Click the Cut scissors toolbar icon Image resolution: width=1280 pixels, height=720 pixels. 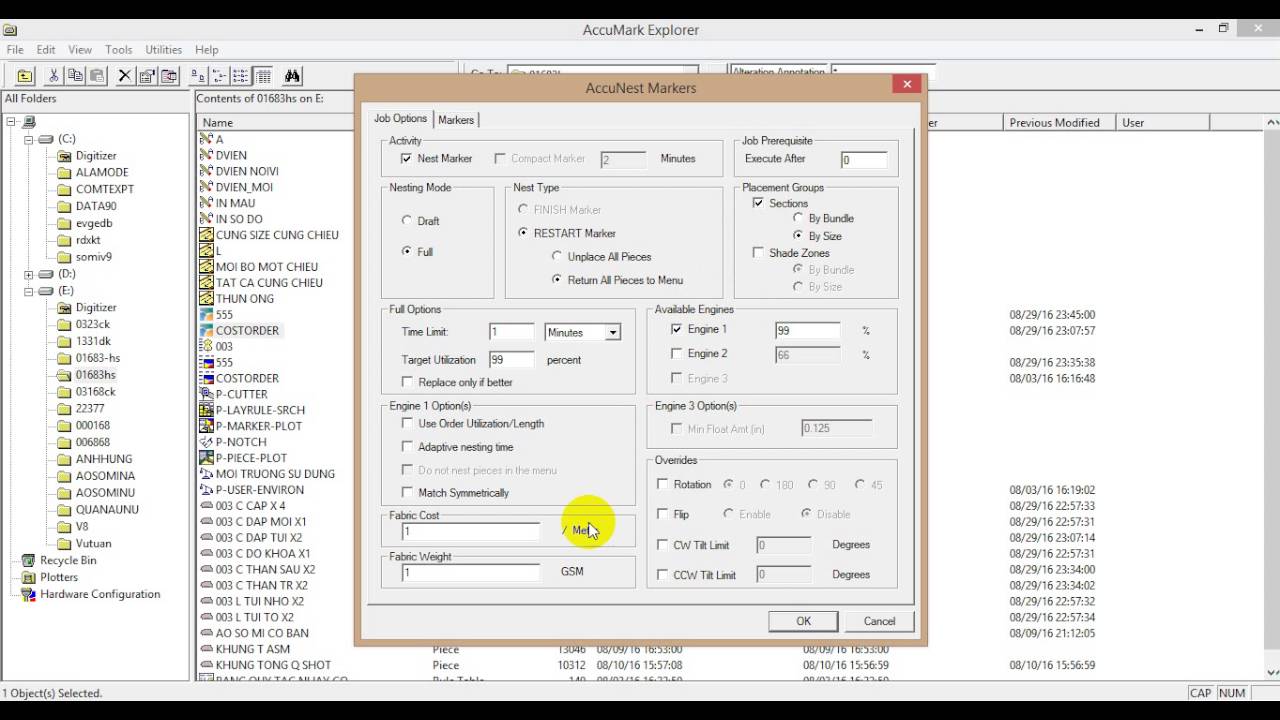point(54,76)
